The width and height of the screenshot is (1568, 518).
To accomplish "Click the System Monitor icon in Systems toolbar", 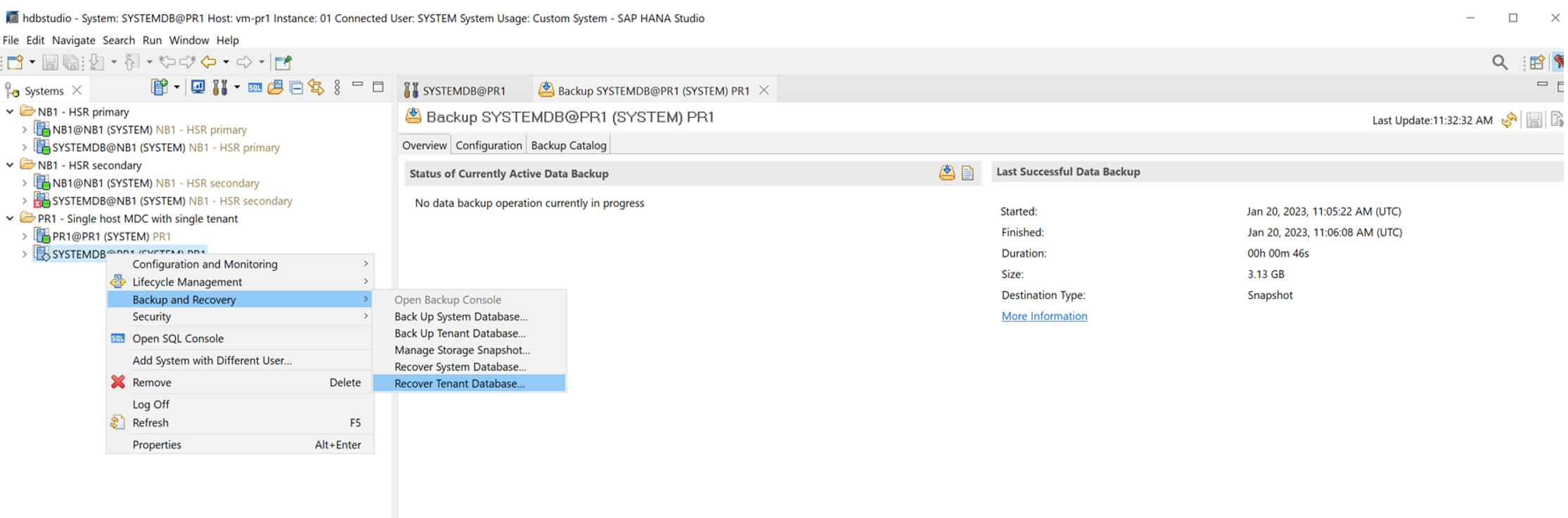I will (198, 88).
